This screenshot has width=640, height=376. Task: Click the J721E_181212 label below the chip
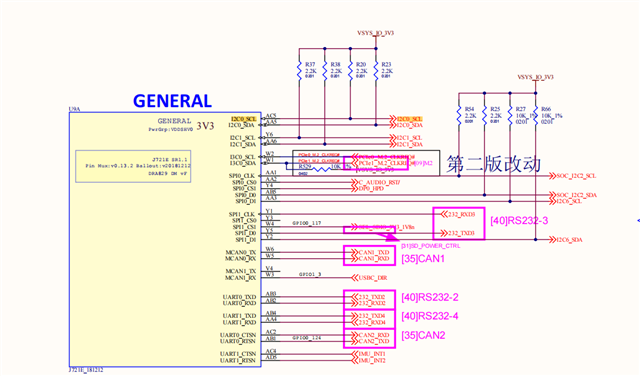tap(86, 370)
